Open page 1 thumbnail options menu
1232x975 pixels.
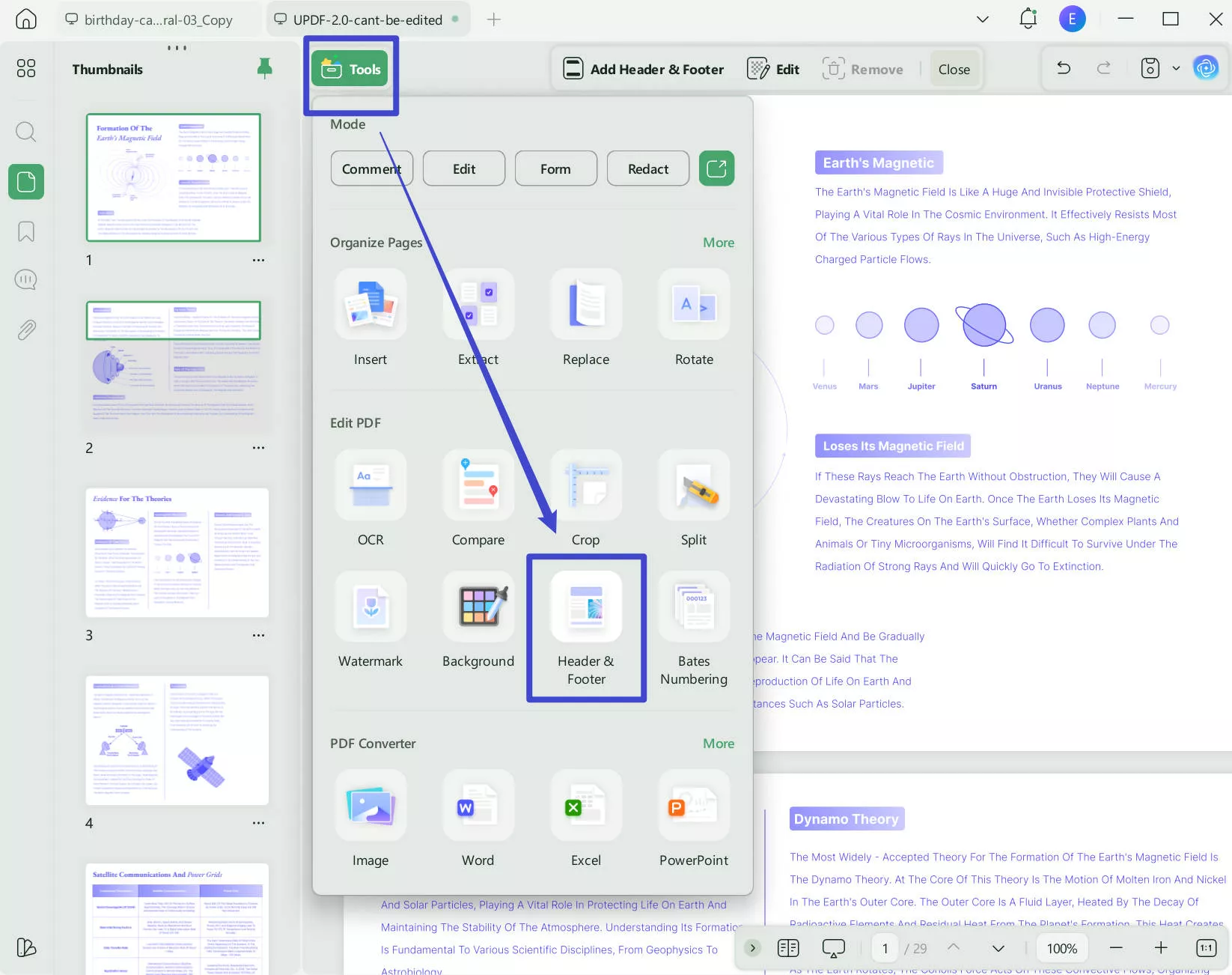tap(258, 260)
